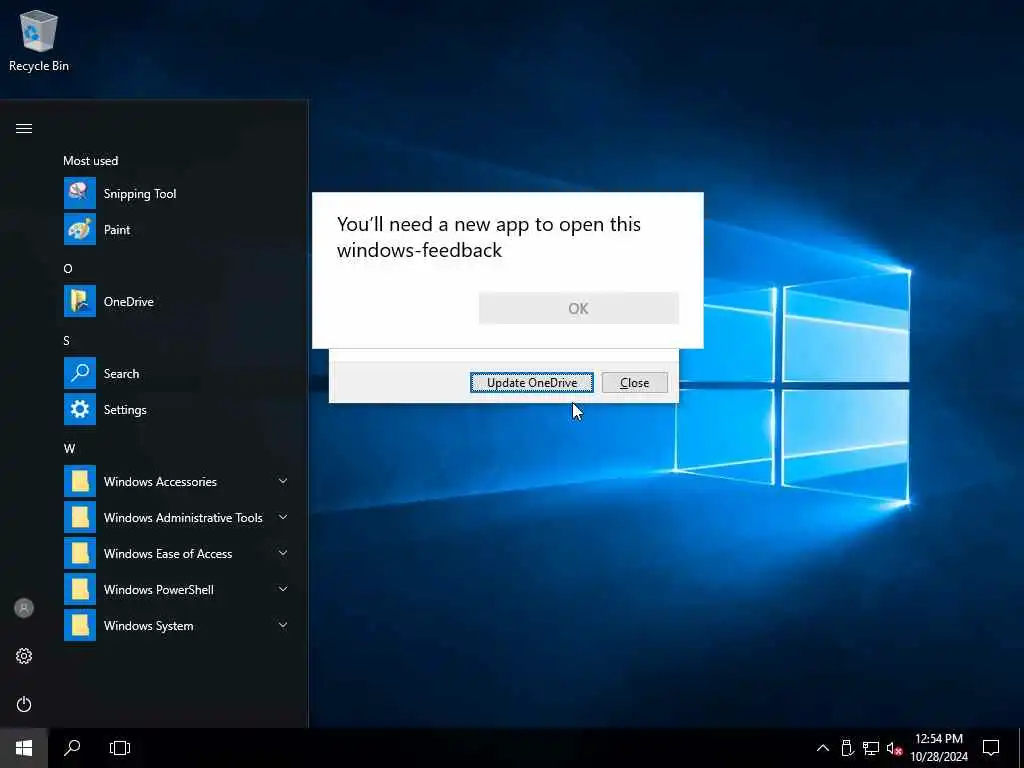Open Settings app under letter S
The image size is (1024, 768).
(176, 409)
